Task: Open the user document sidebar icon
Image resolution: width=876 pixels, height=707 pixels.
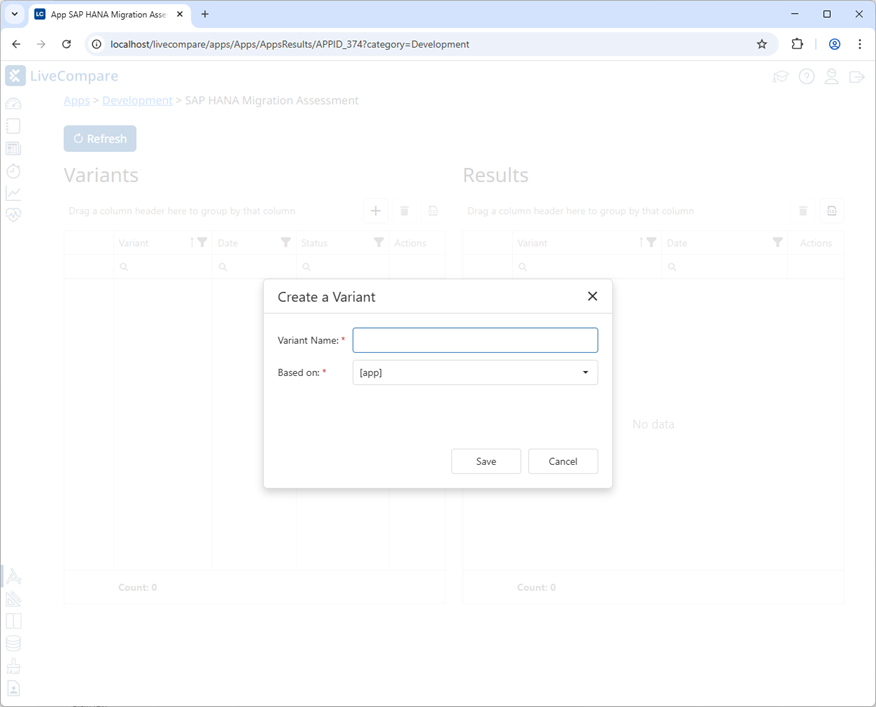Action: [x=13, y=688]
